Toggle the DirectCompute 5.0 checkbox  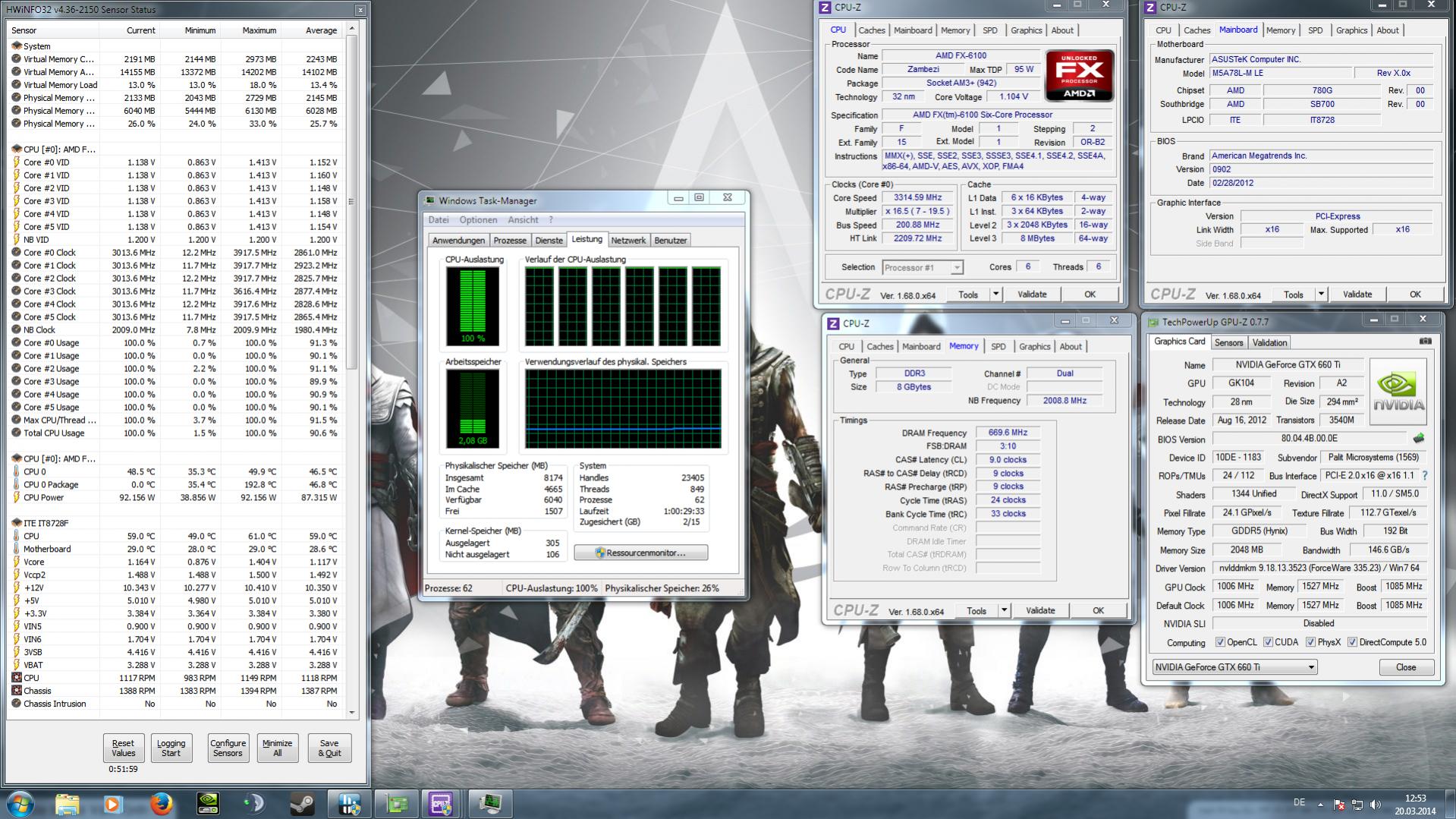(x=1352, y=642)
